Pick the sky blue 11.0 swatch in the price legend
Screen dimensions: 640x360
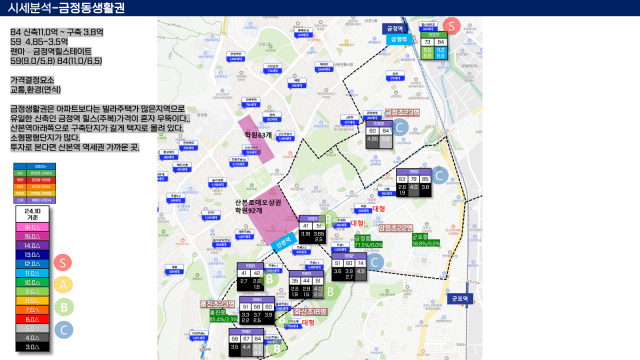click(32, 273)
